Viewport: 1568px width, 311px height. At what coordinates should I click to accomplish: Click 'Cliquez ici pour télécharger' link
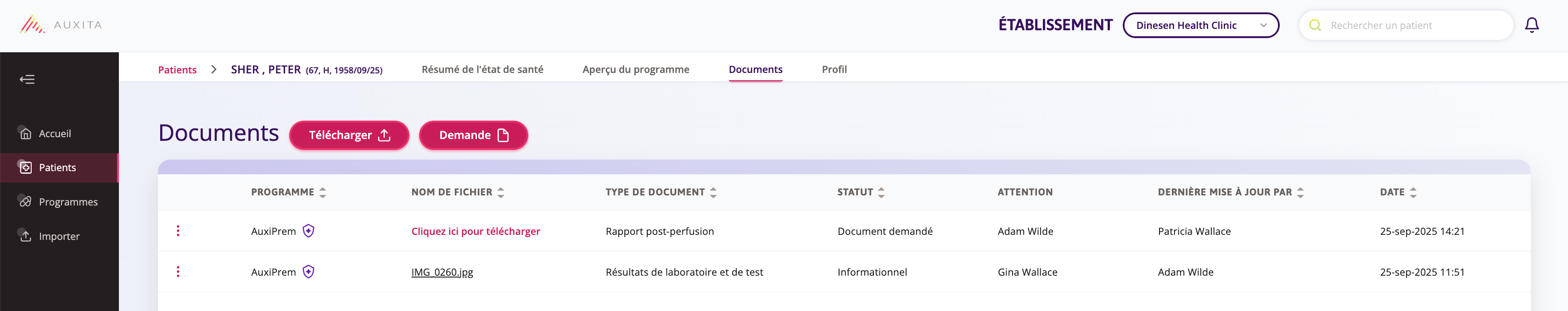tap(476, 231)
